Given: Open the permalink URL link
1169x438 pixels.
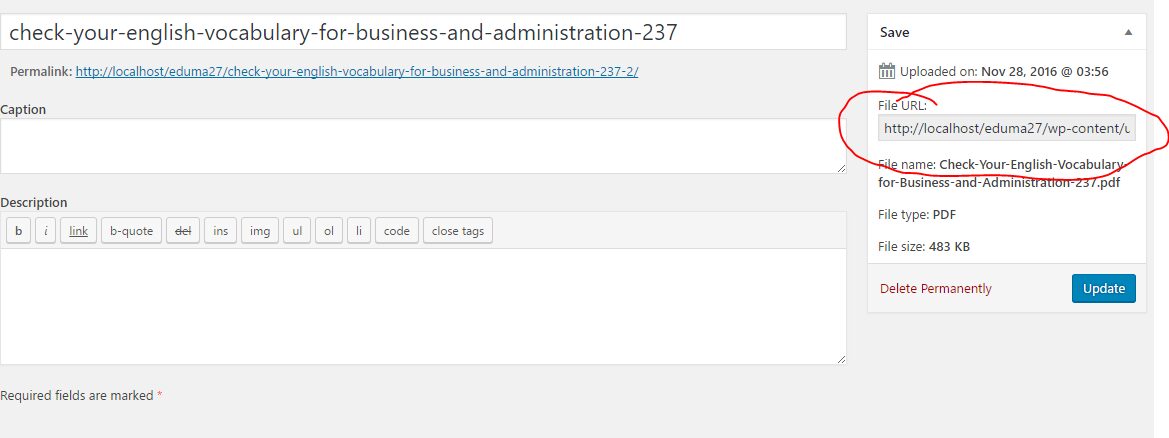Looking at the screenshot, I should [356, 72].
